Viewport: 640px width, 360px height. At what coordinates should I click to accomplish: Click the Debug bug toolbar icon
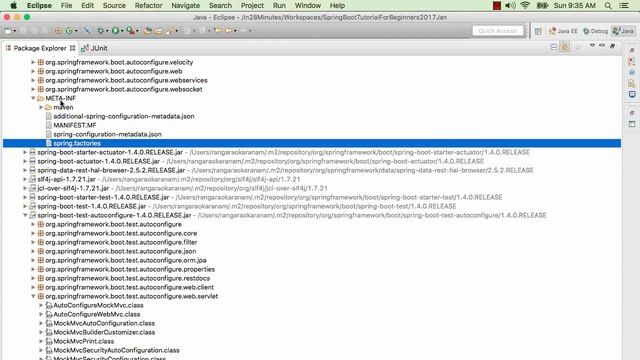(100, 31)
